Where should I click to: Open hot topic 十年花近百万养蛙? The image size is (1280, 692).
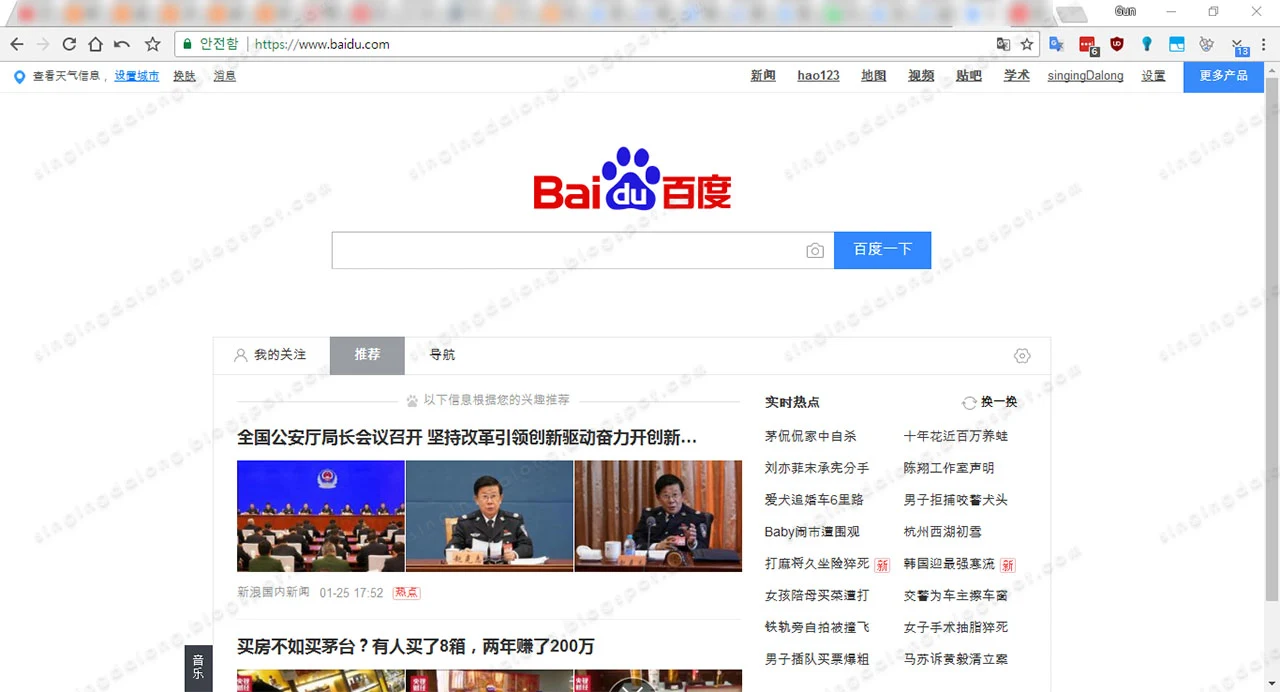click(x=956, y=436)
